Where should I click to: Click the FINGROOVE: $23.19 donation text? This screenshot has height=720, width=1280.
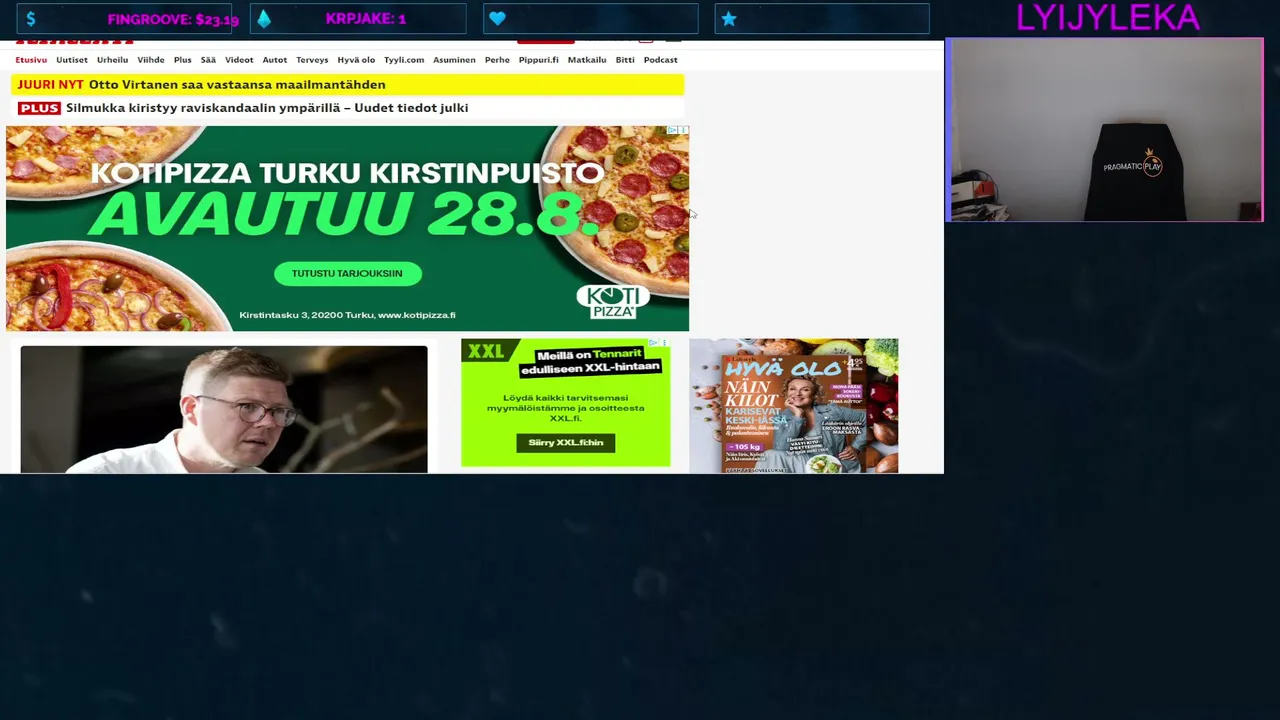(173, 19)
